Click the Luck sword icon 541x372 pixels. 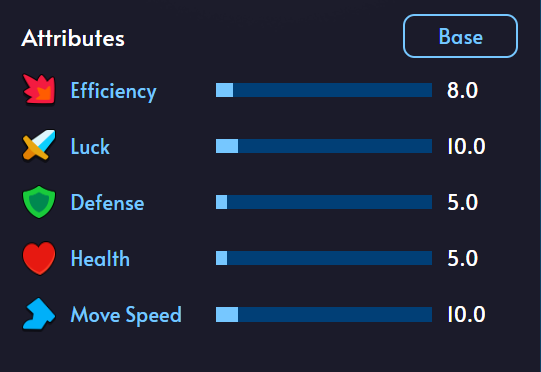(x=39, y=145)
